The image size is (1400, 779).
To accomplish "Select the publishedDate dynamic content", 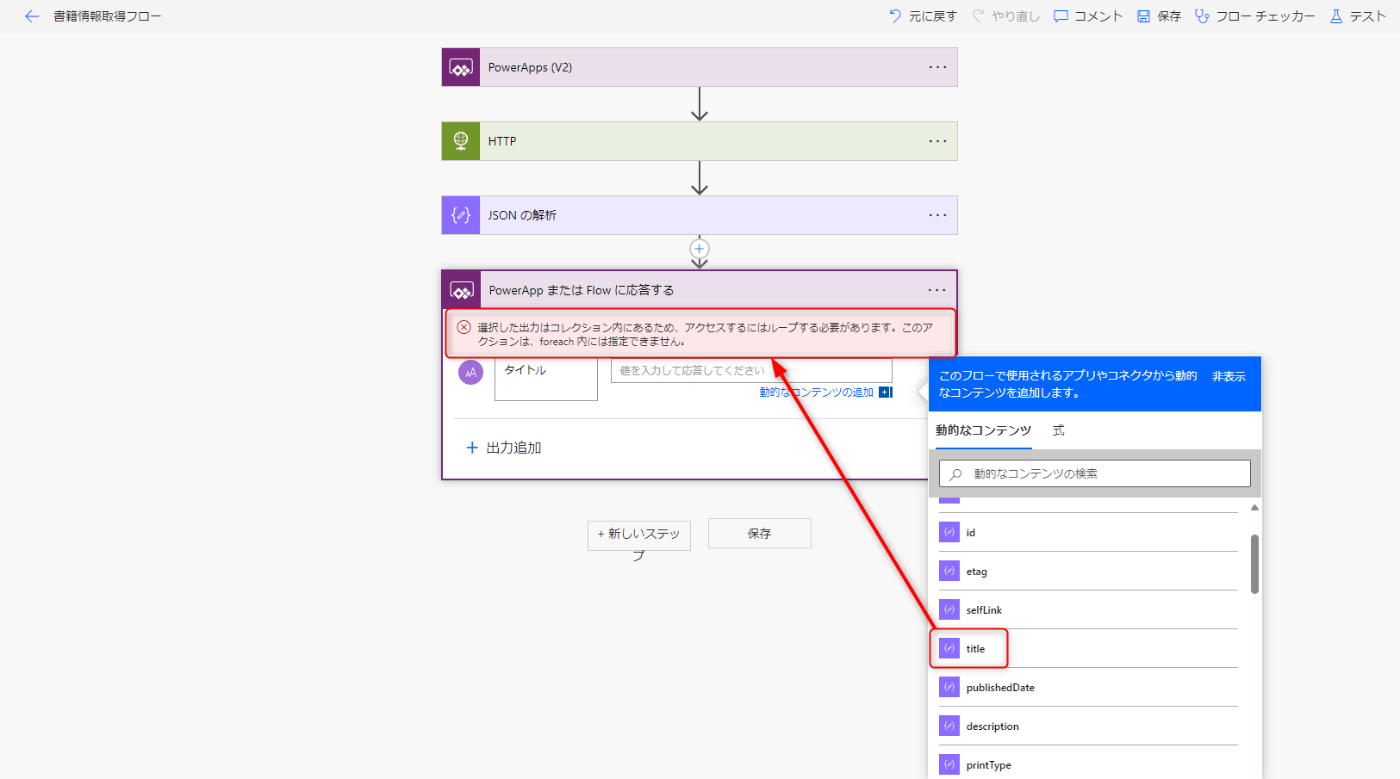I will [1088, 687].
